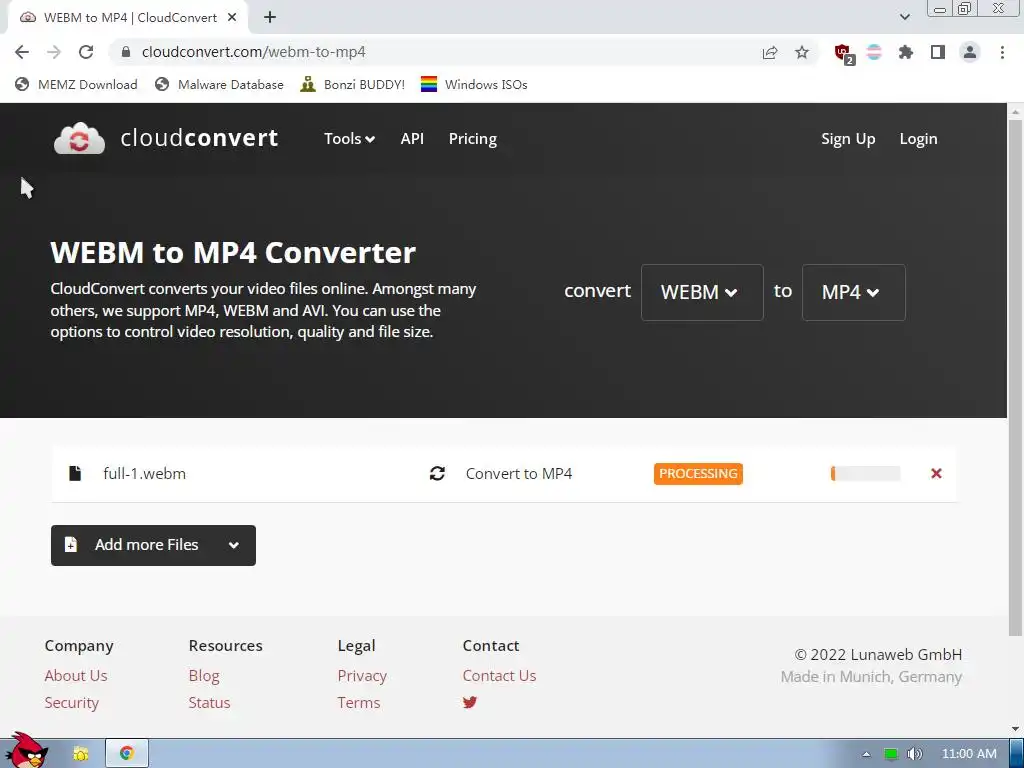The width and height of the screenshot is (1024, 768).
Task: Open the file explorer taskbar icon
Action: point(81,754)
